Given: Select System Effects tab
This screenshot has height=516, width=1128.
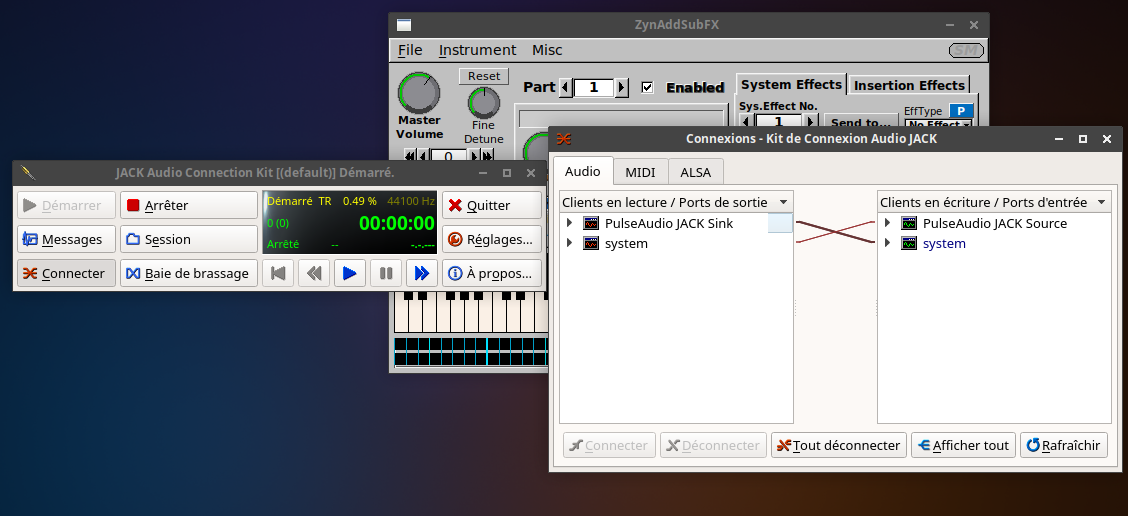Looking at the screenshot, I should tap(791, 84).
